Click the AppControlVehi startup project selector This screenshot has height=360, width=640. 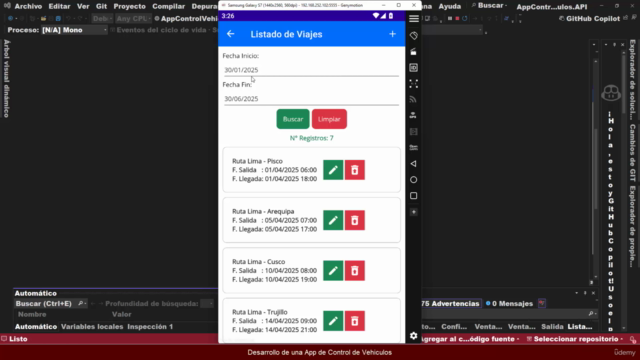click(186, 18)
